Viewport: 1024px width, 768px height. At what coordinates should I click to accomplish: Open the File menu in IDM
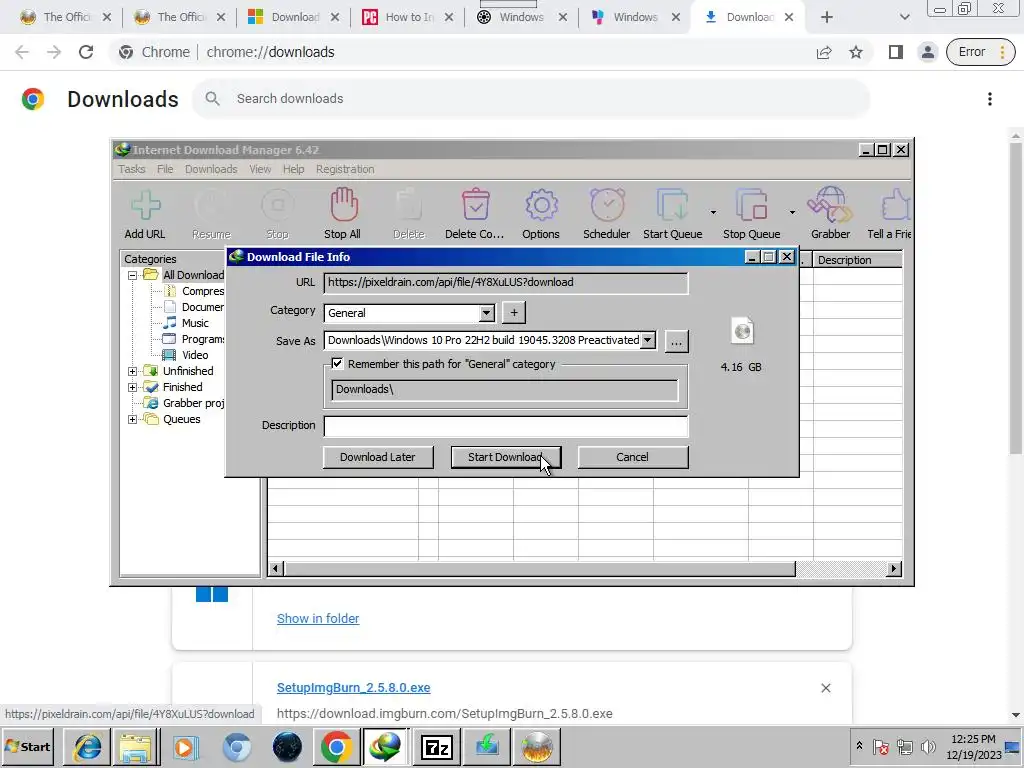[165, 169]
